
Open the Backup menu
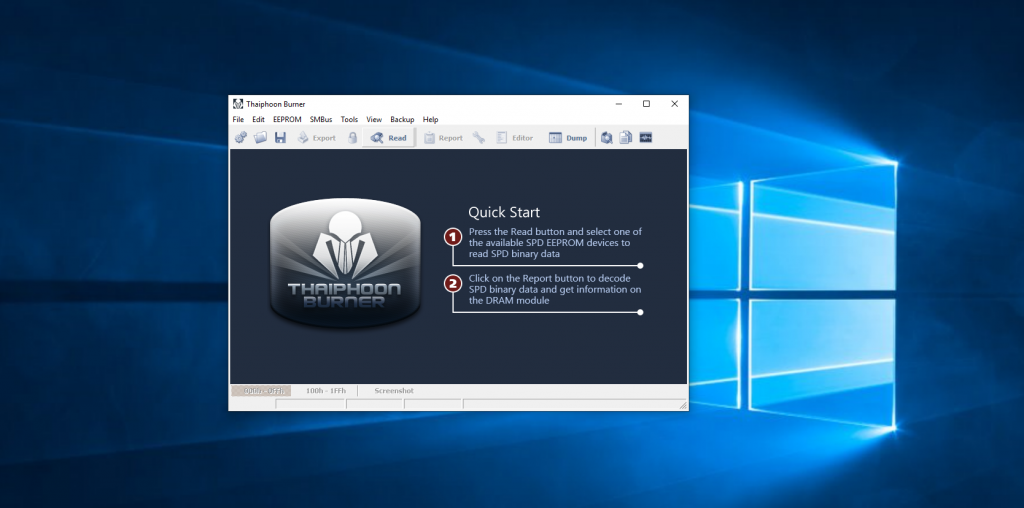point(402,119)
